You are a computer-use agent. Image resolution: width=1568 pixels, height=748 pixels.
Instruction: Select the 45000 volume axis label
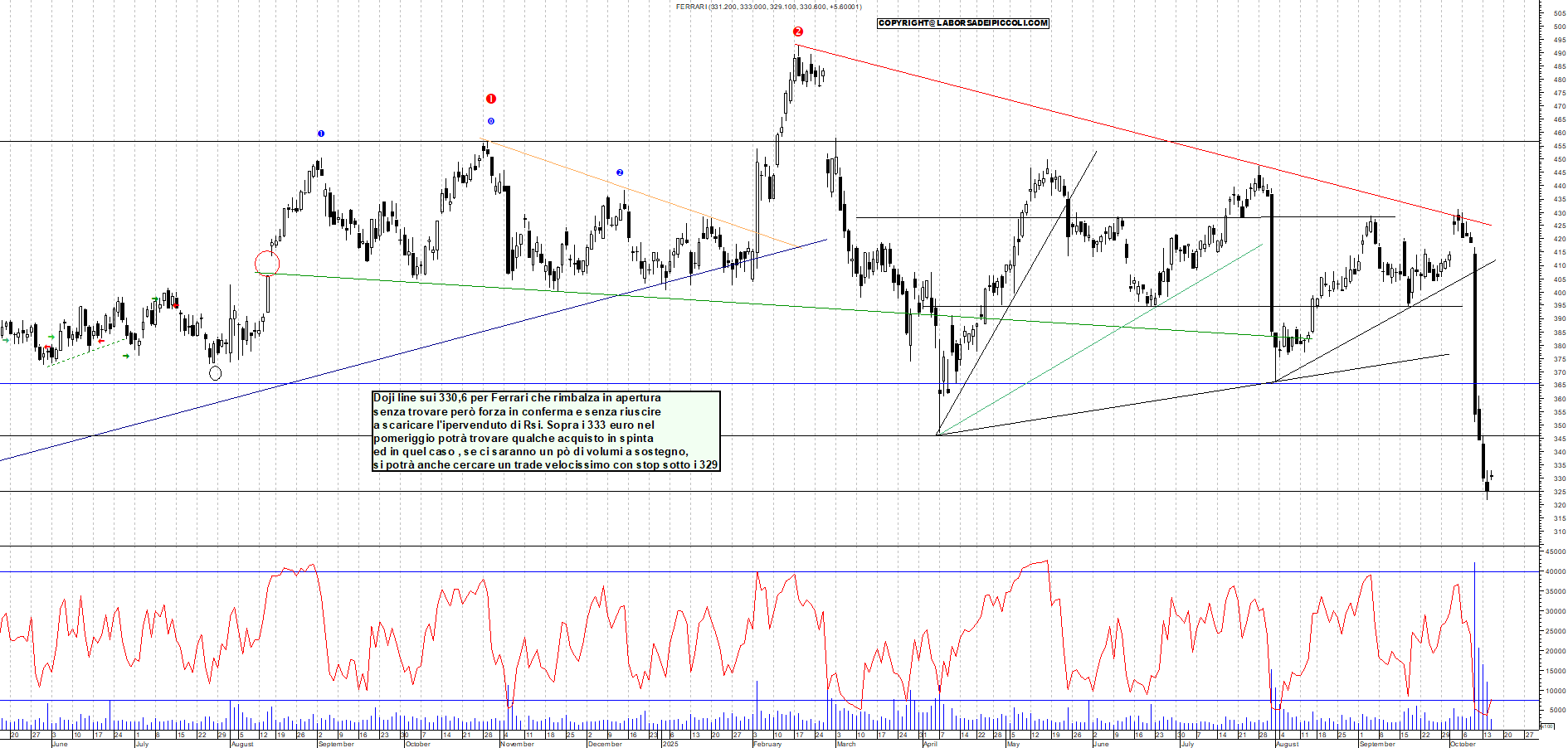pyautogui.click(x=1555, y=551)
